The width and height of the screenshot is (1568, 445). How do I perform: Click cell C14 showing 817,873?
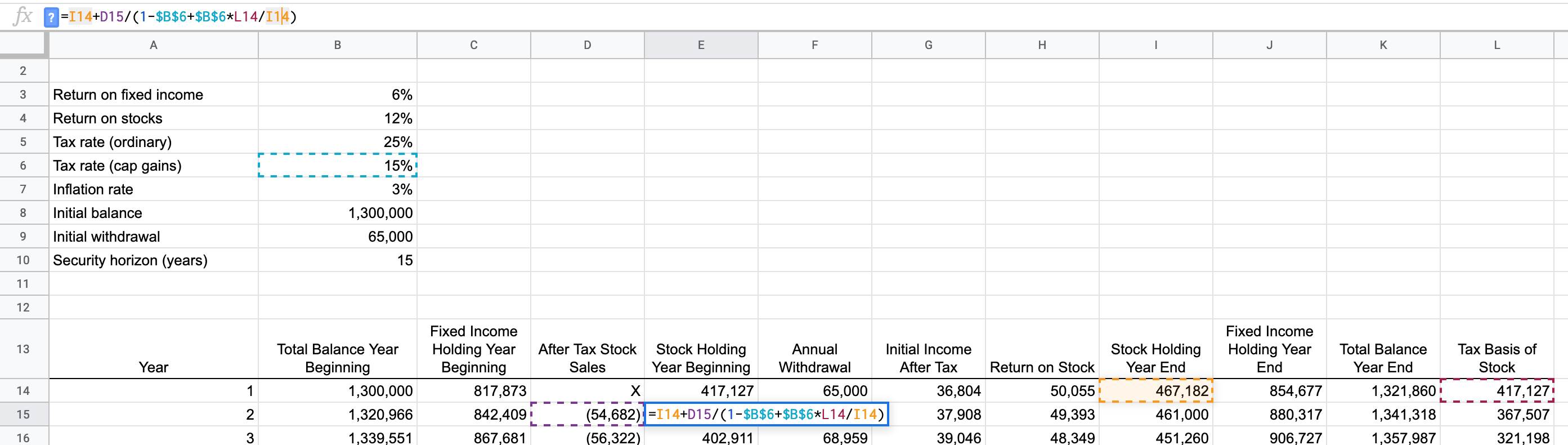[x=473, y=391]
